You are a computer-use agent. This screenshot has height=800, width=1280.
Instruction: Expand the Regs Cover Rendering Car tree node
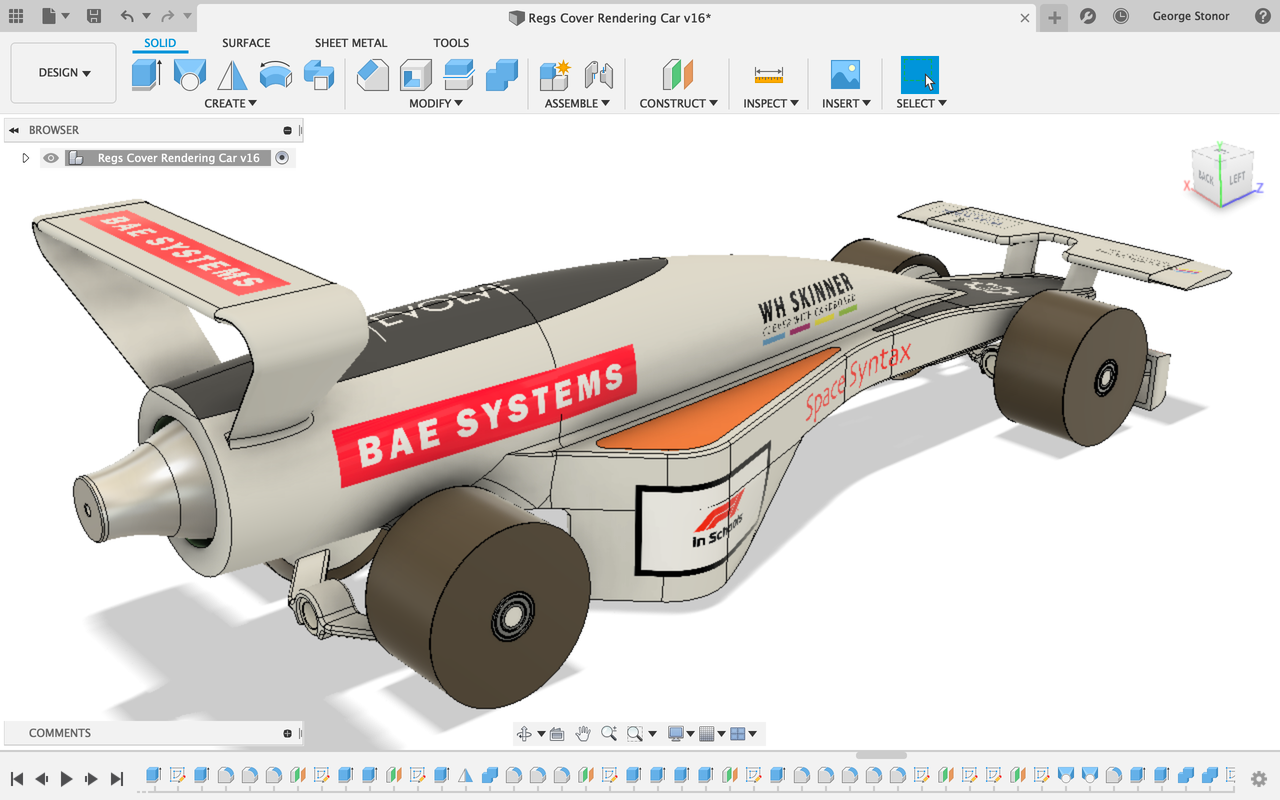[x=26, y=158]
